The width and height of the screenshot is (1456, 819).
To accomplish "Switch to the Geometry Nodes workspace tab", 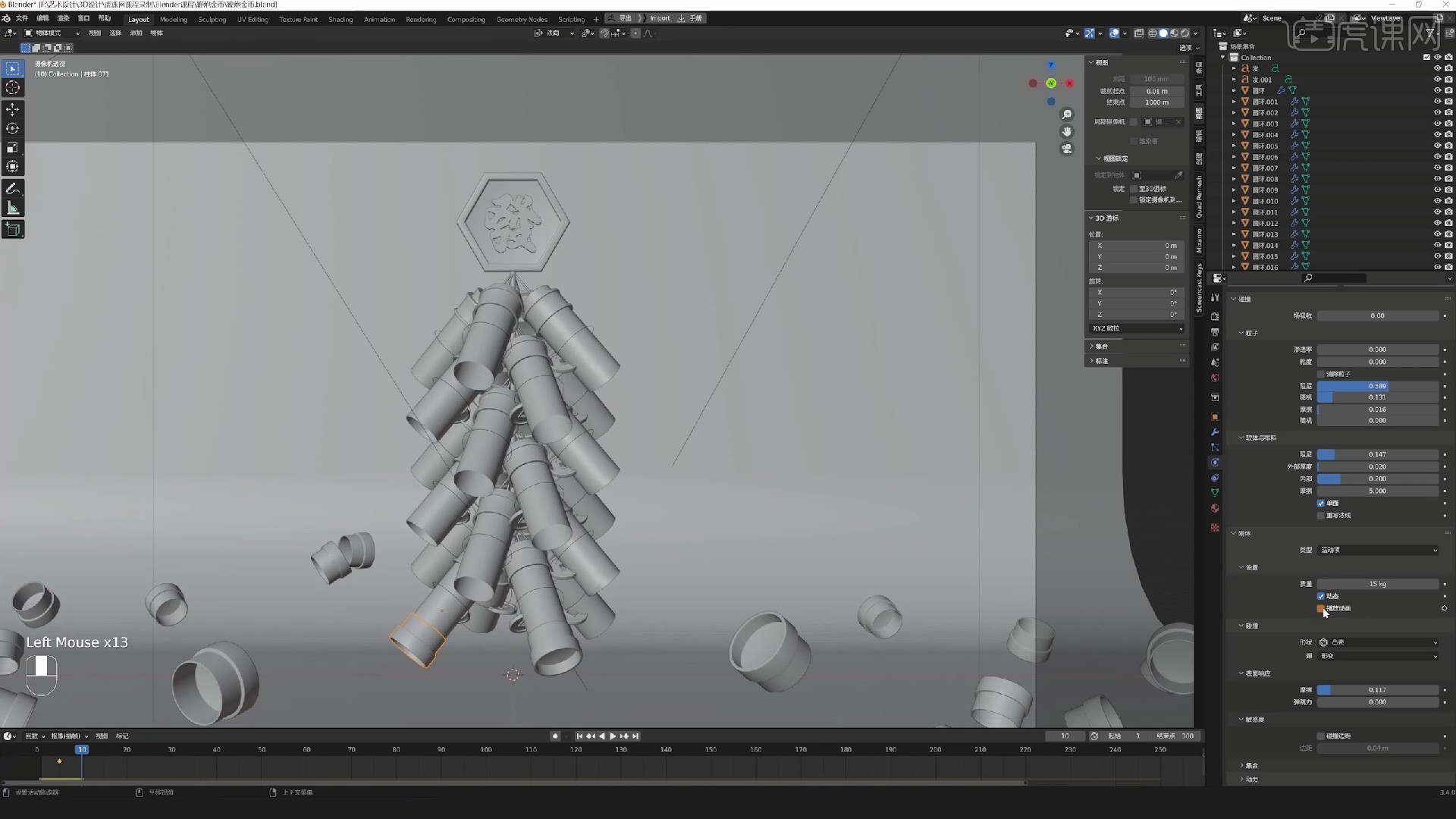I will [522, 19].
